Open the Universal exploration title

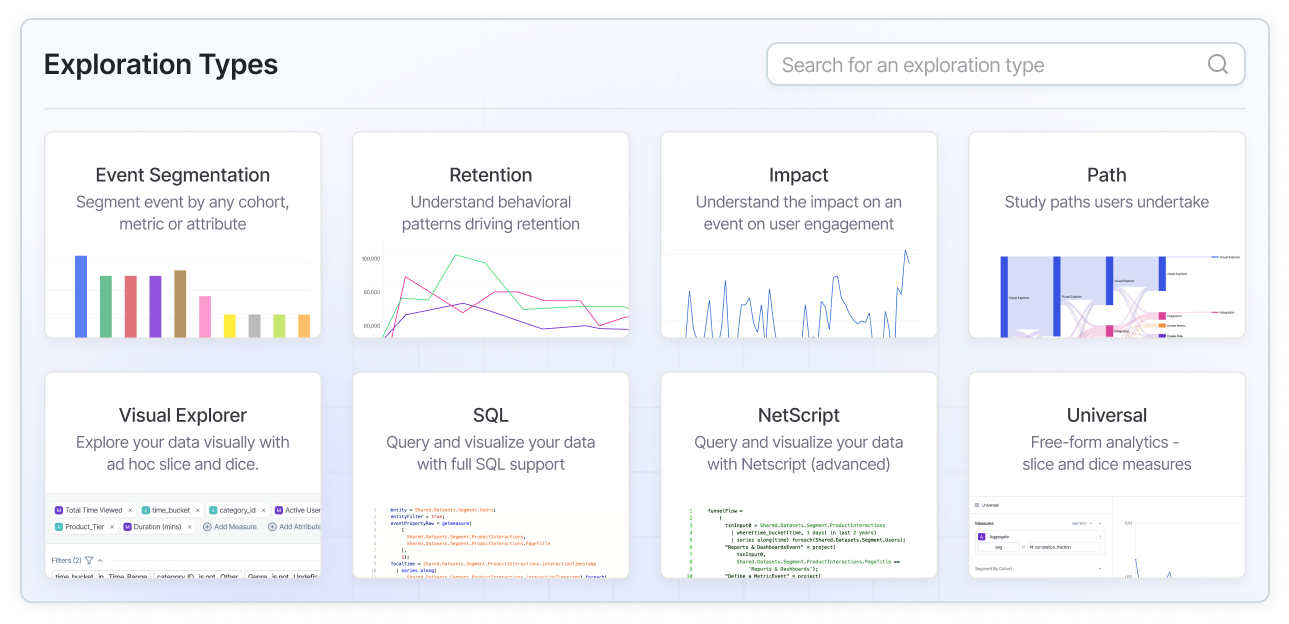pos(1106,416)
